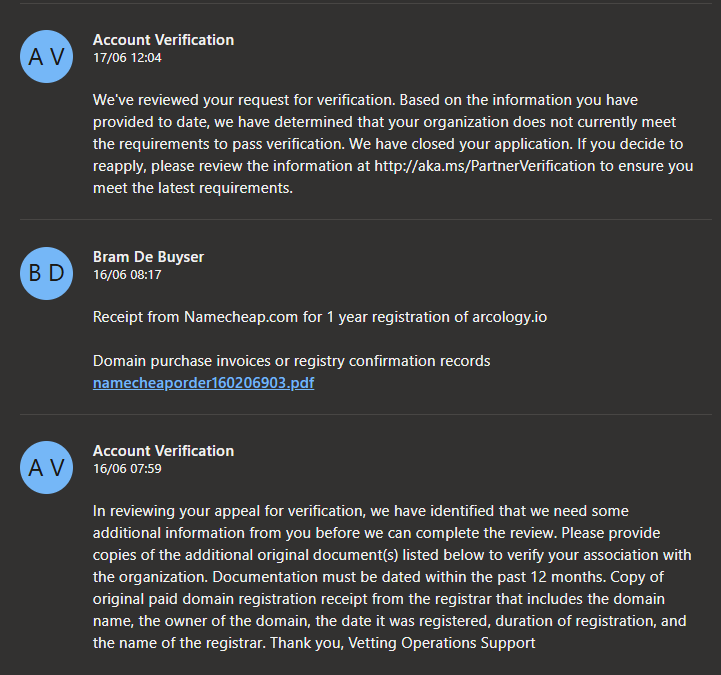Click the aka.ms/PartnerVerification URL text
Viewport: 721px width, 675px height.
[x=485, y=166]
